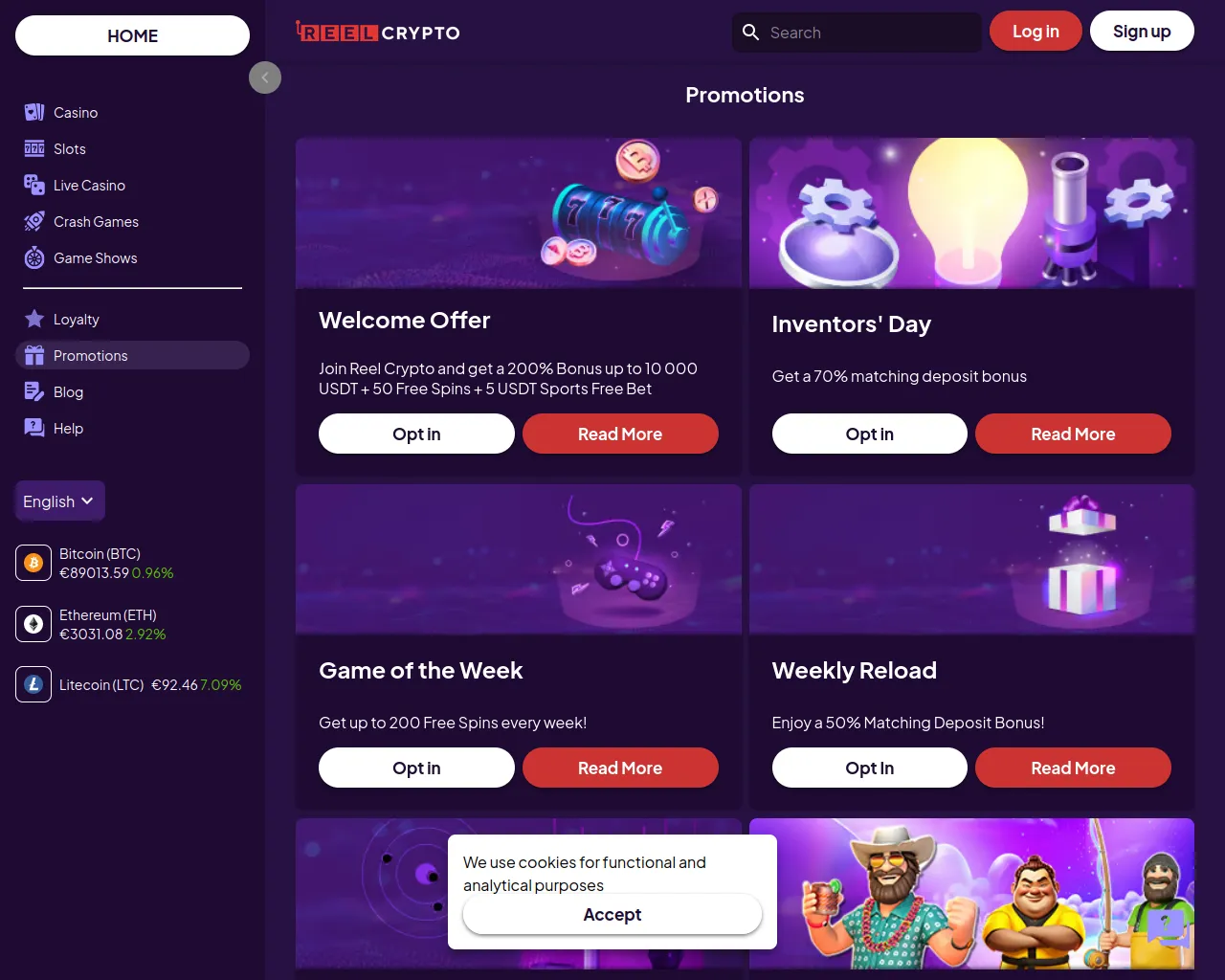Open the Weekly Reload gift thumbnail
Image resolution: width=1225 pixels, height=980 pixels.
pos(971,559)
